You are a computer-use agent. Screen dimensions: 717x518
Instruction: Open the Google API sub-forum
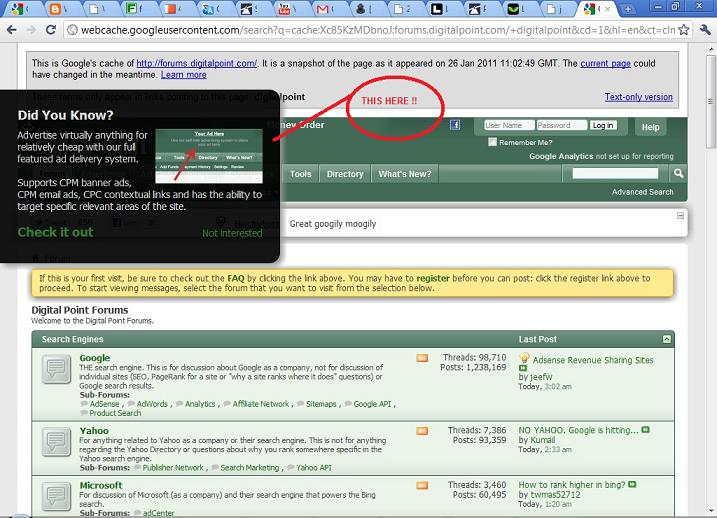pos(372,404)
